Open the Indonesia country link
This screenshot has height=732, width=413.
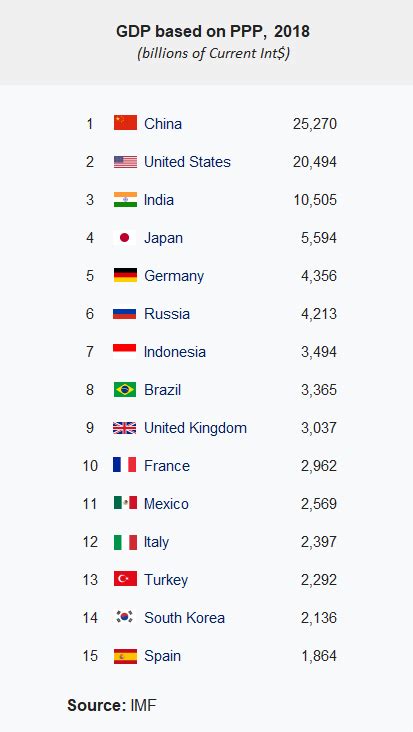175,352
